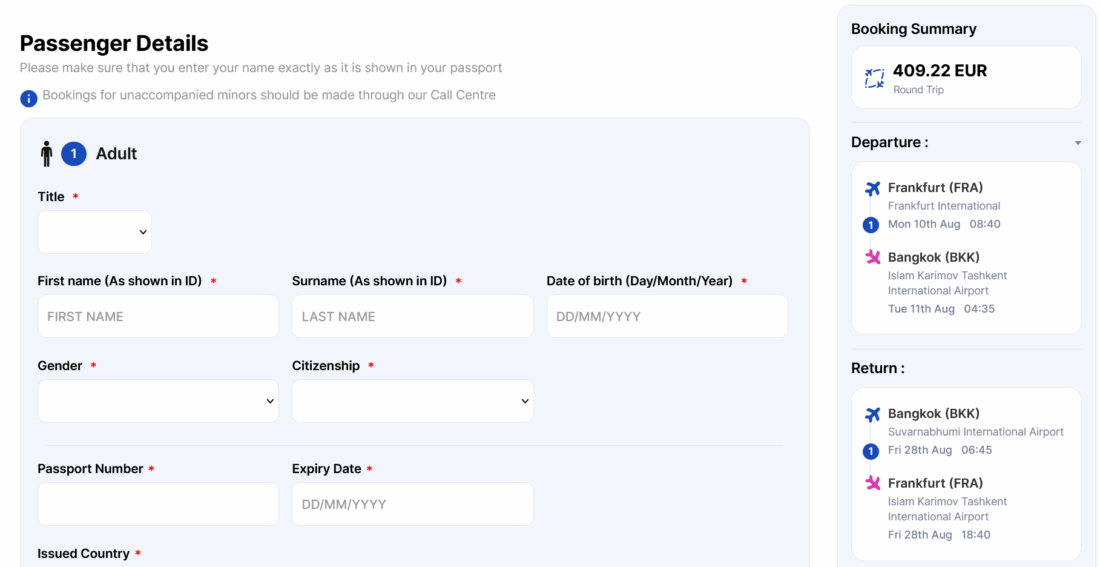1100x567 pixels.
Task: Click the 409.22 EUR price total
Action: coord(939,71)
